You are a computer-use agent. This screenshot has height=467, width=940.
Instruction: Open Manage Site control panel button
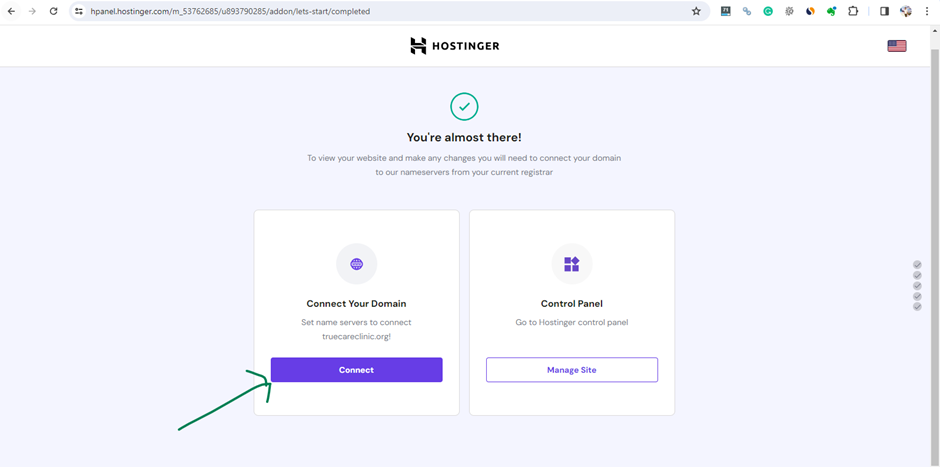(572, 370)
